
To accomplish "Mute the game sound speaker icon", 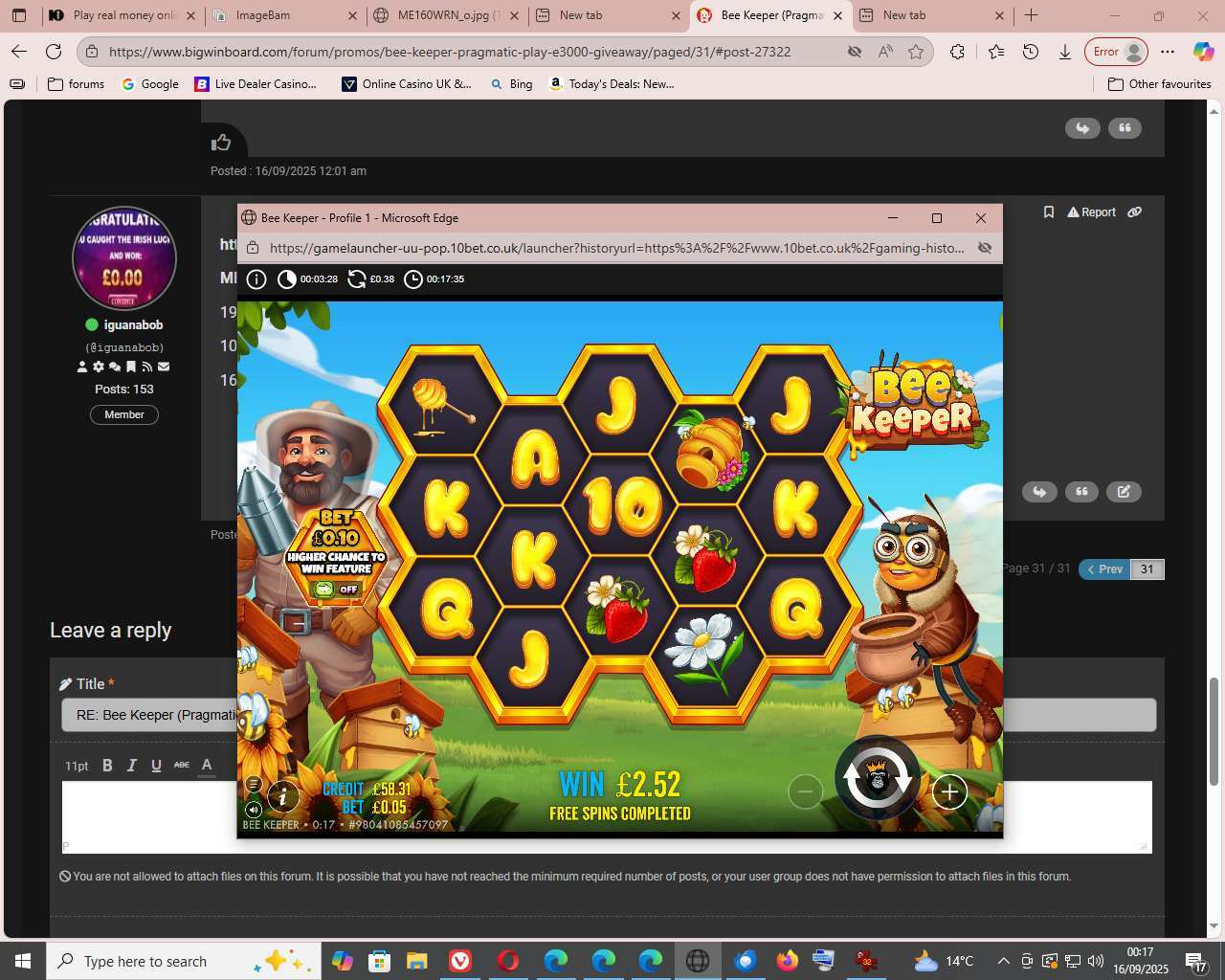I will [x=254, y=810].
